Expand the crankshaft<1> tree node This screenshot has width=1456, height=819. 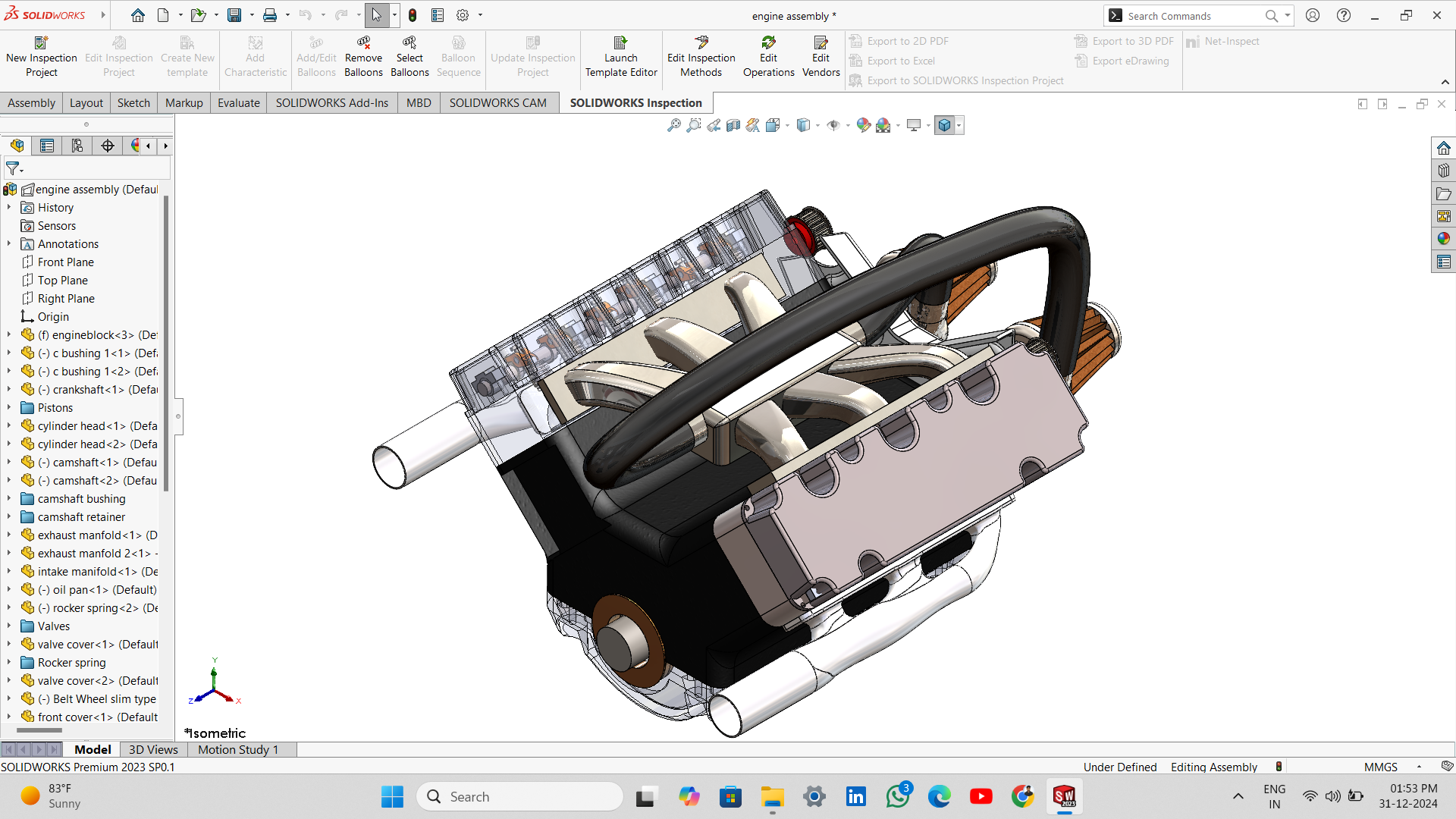[x=9, y=390]
